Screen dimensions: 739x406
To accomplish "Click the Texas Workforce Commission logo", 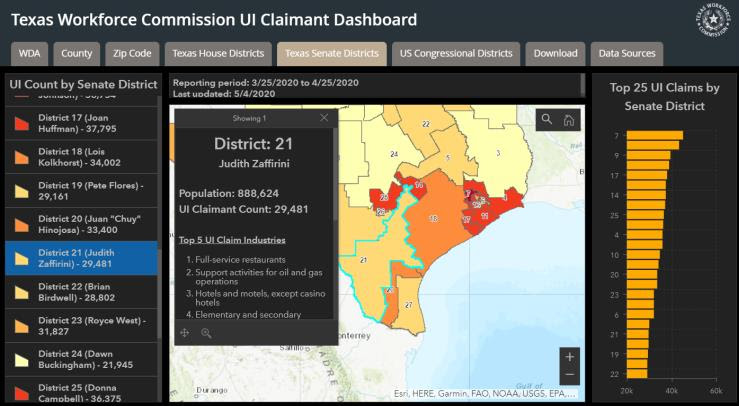I will [x=714, y=20].
